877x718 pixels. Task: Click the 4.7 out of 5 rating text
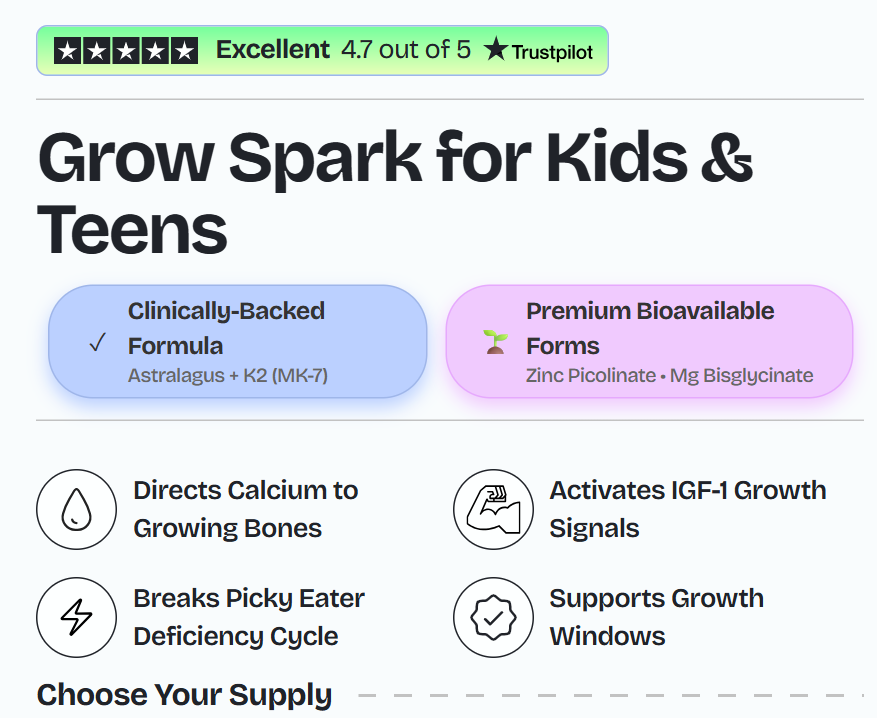click(405, 50)
